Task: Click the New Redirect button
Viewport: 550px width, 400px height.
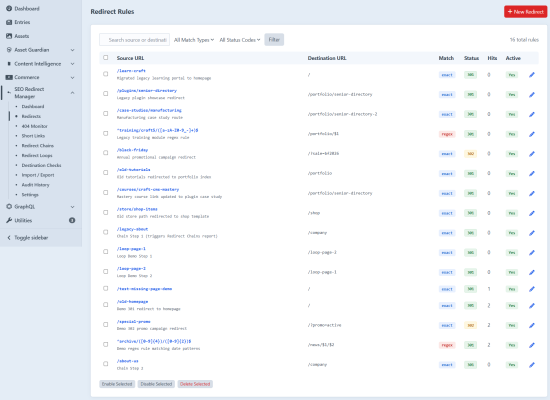Action: (x=525, y=12)
